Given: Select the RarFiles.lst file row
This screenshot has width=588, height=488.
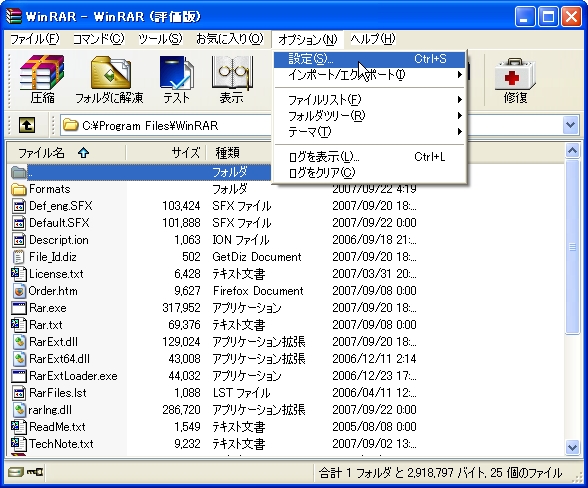Looking at the screenshot, I should 214,393.
